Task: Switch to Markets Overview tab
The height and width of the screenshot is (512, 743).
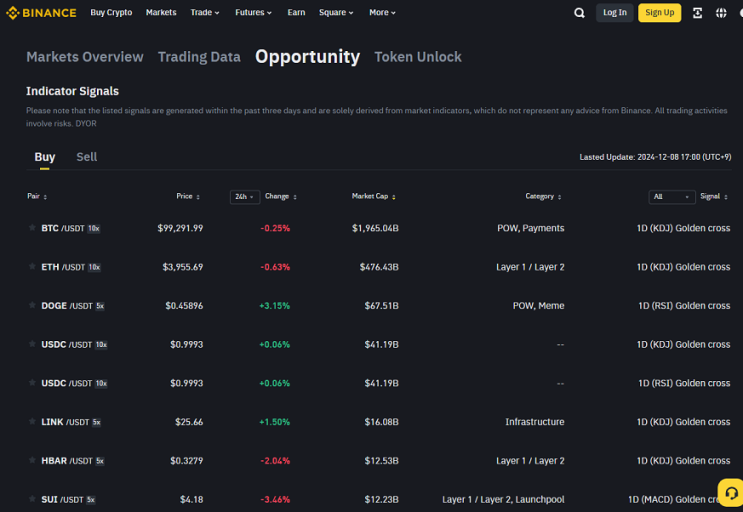Action: point(85,57)
